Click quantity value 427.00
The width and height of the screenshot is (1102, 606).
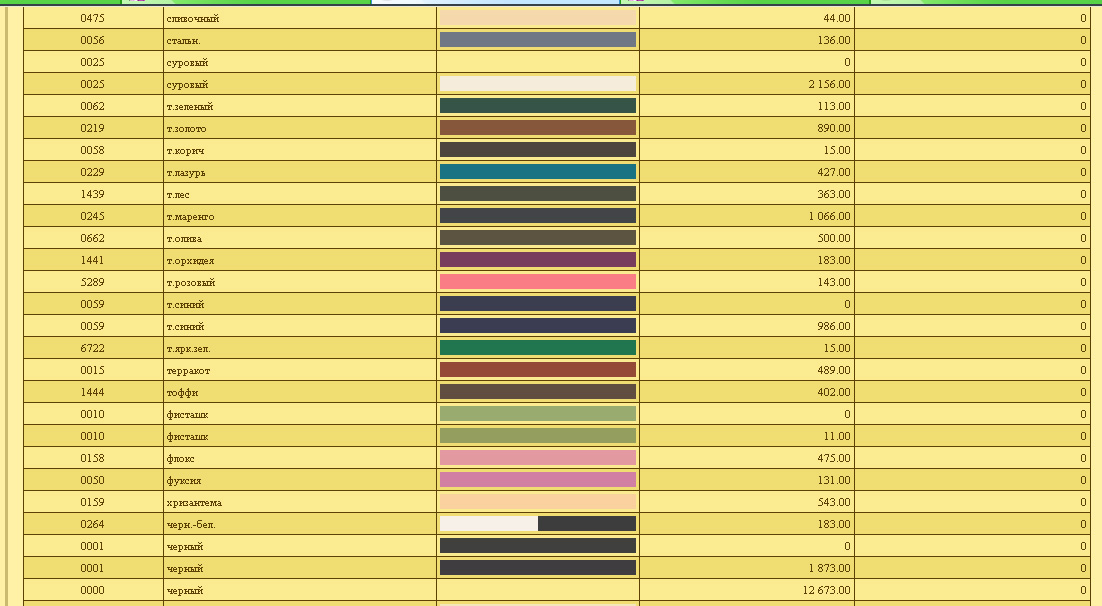834,172
